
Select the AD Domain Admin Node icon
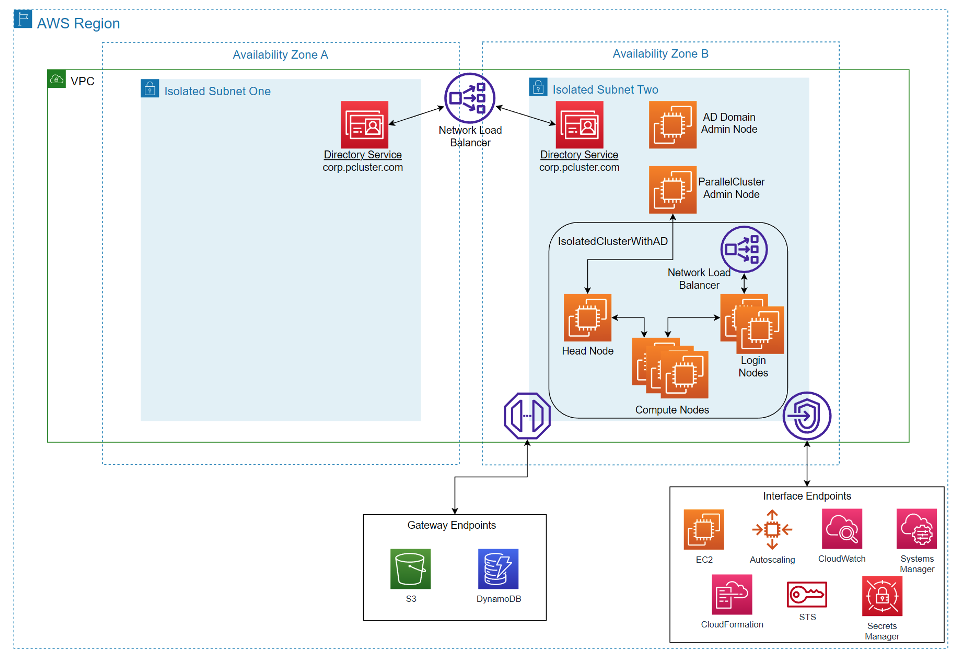[672, 124]
